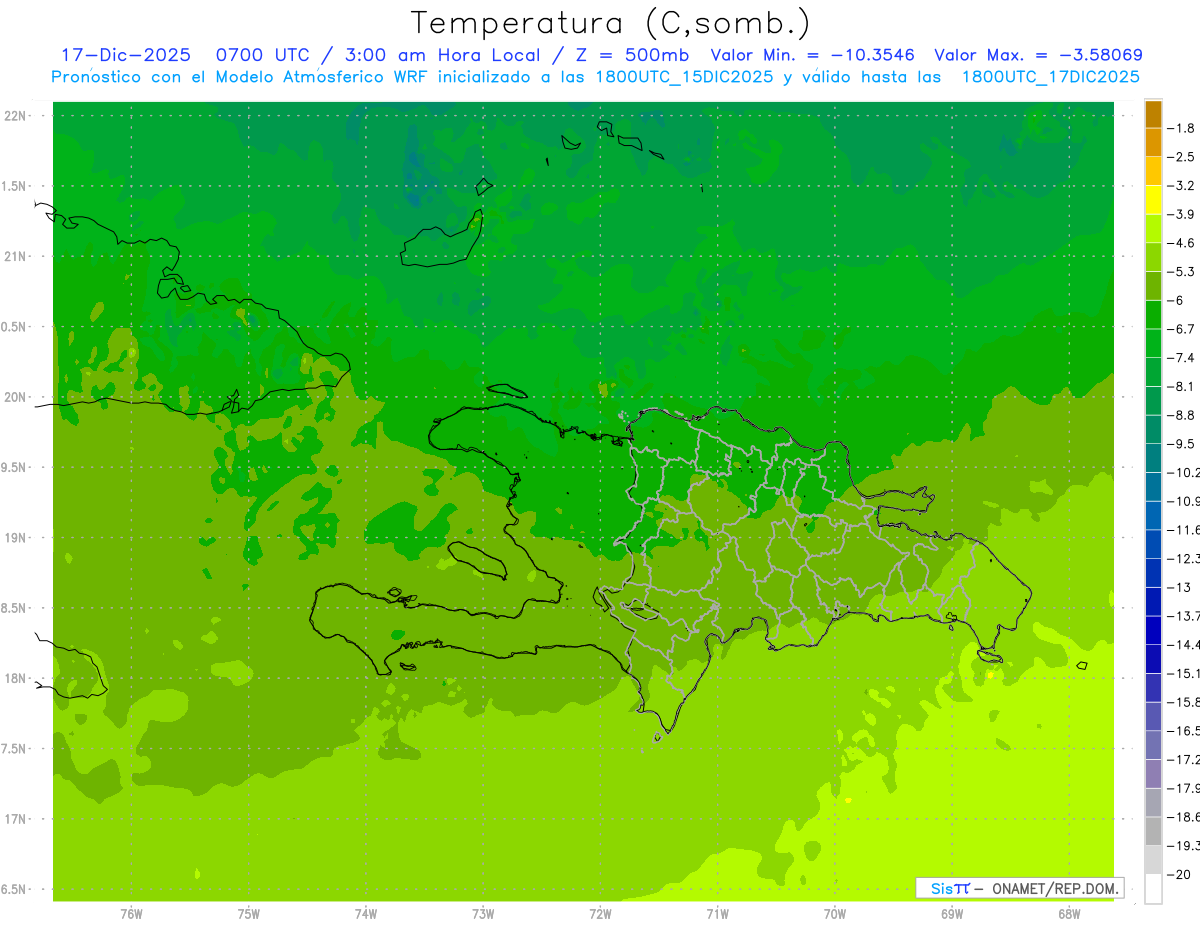This screenshot has width=1200, height=927.
Task: Click the '19N' latitude label
Action: tap(15, 538)
